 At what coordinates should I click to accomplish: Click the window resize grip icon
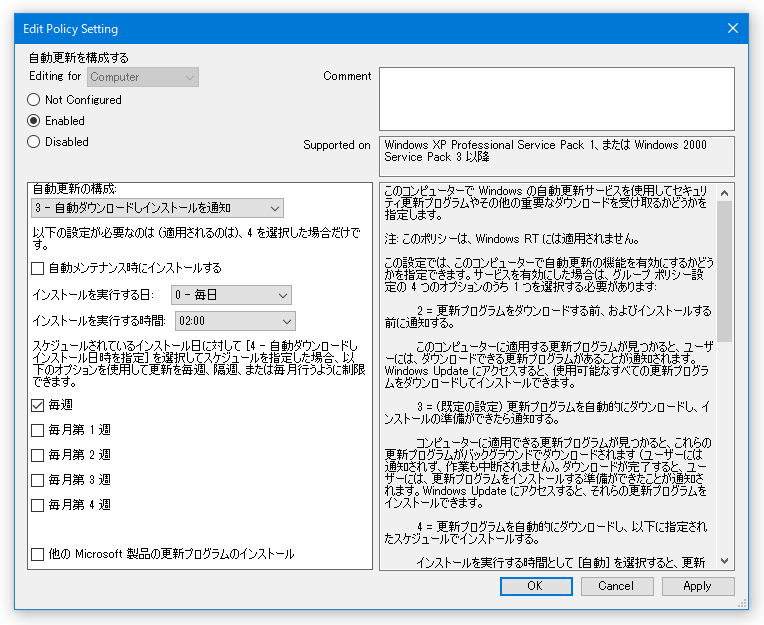(x=742, y=604)
